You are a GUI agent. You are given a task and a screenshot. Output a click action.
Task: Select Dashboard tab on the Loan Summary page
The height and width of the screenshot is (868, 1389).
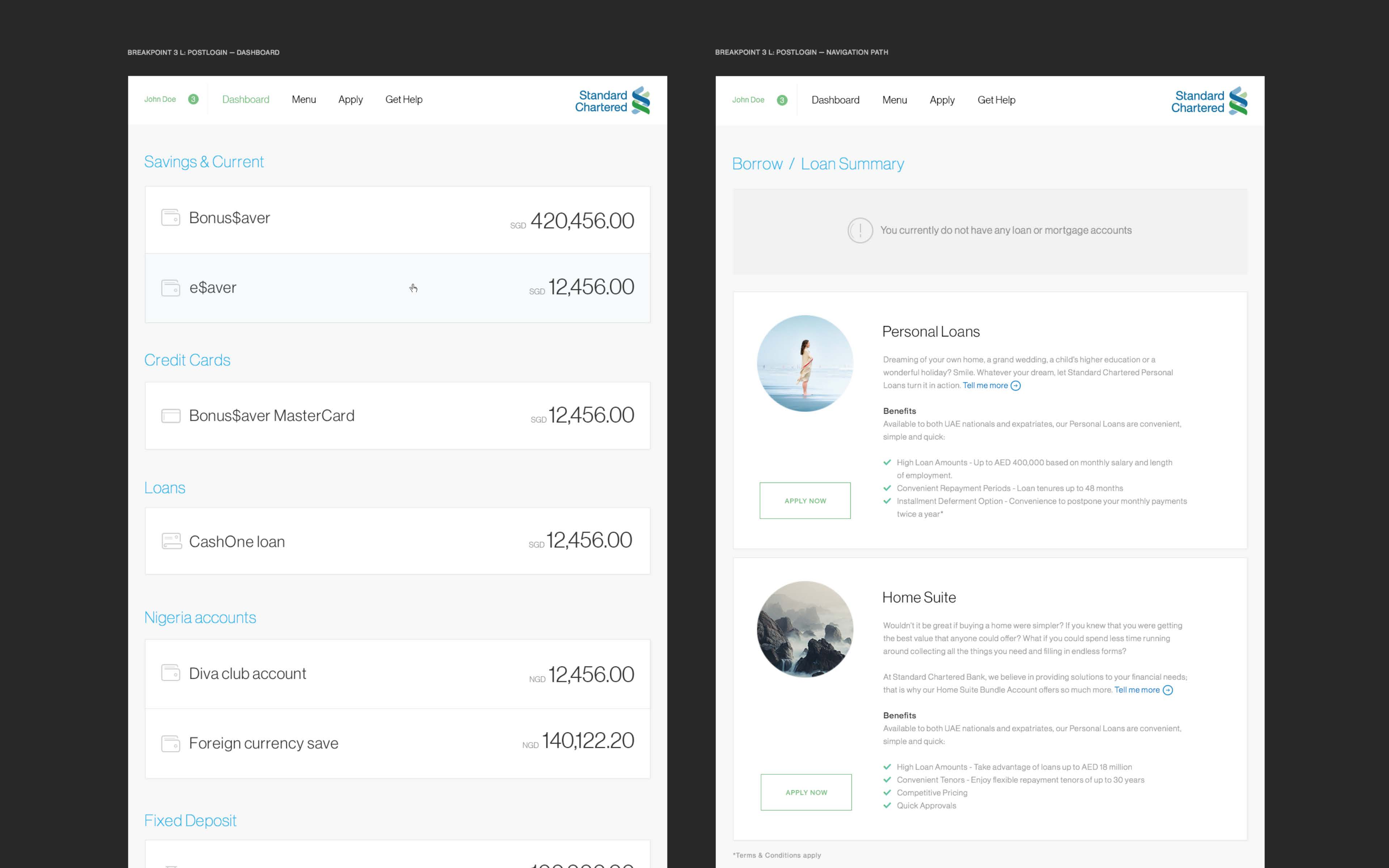(835, 100)
